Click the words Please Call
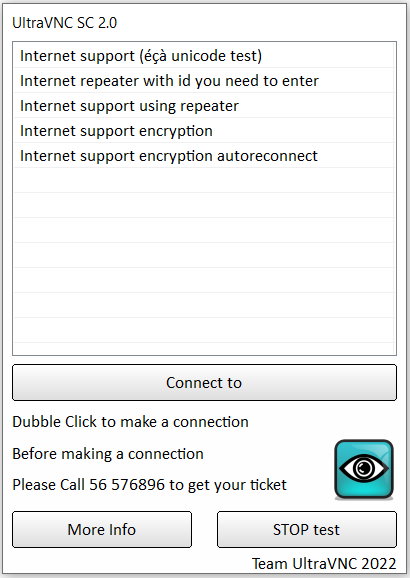The width and height of the screenshot is (410, 578). [48, 485]
